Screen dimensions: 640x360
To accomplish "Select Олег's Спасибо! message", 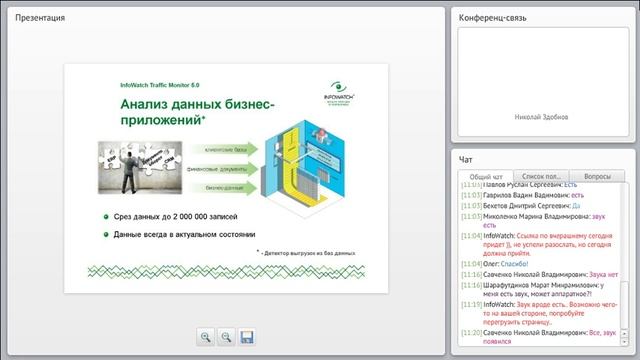I will [x=495, y=264].
